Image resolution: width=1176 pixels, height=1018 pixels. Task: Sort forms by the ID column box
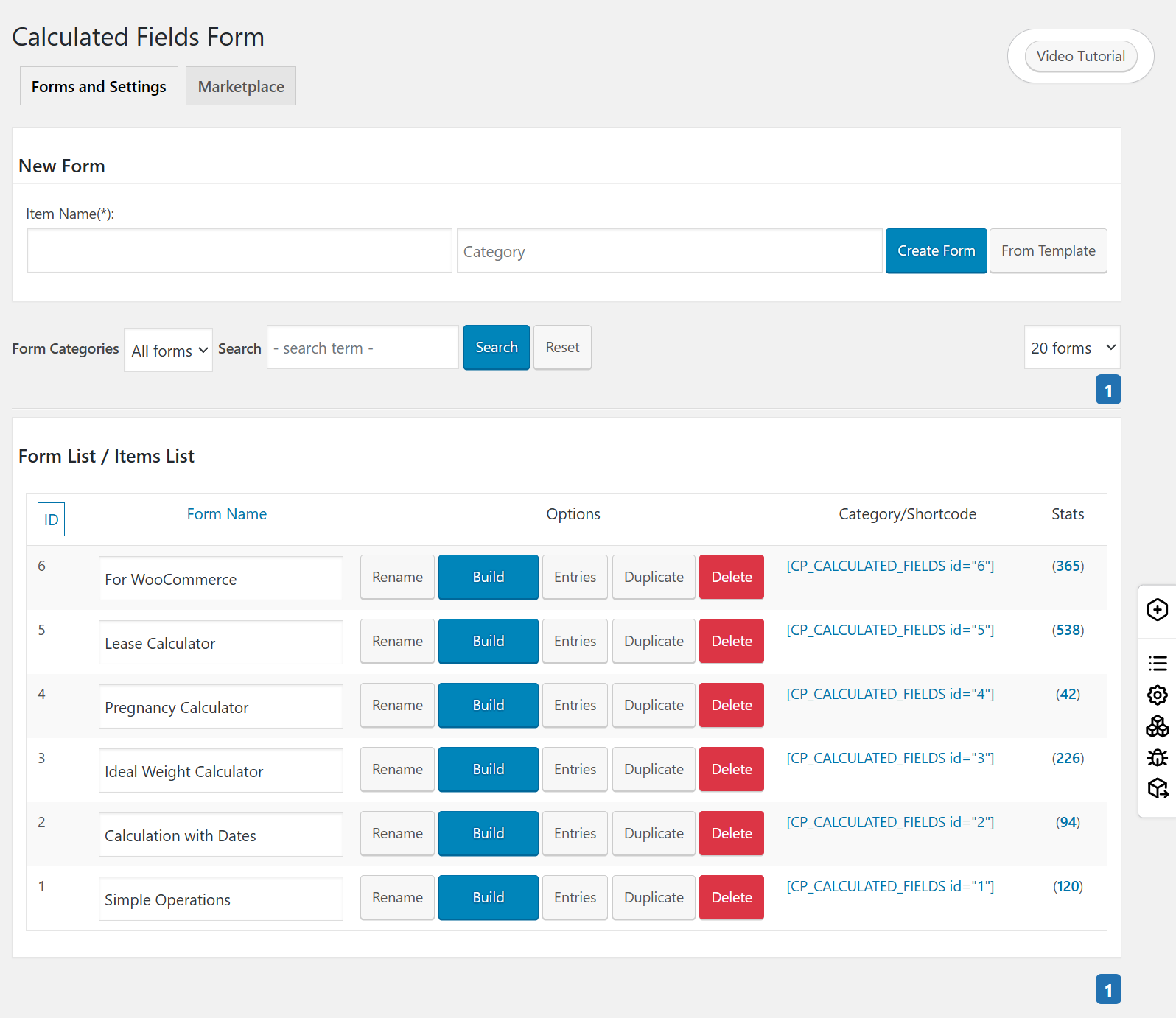[x=51, y=519]
